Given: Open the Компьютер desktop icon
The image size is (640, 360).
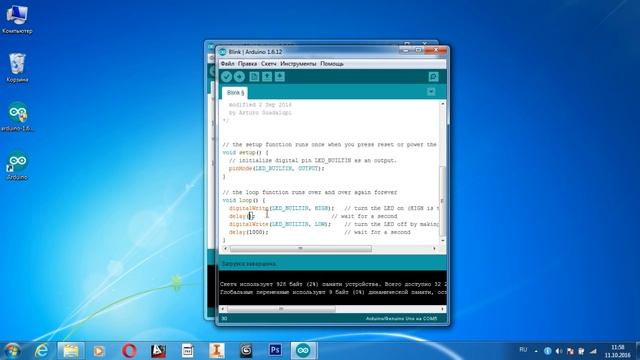Looking at the screenshot, I should click(17, 18).
